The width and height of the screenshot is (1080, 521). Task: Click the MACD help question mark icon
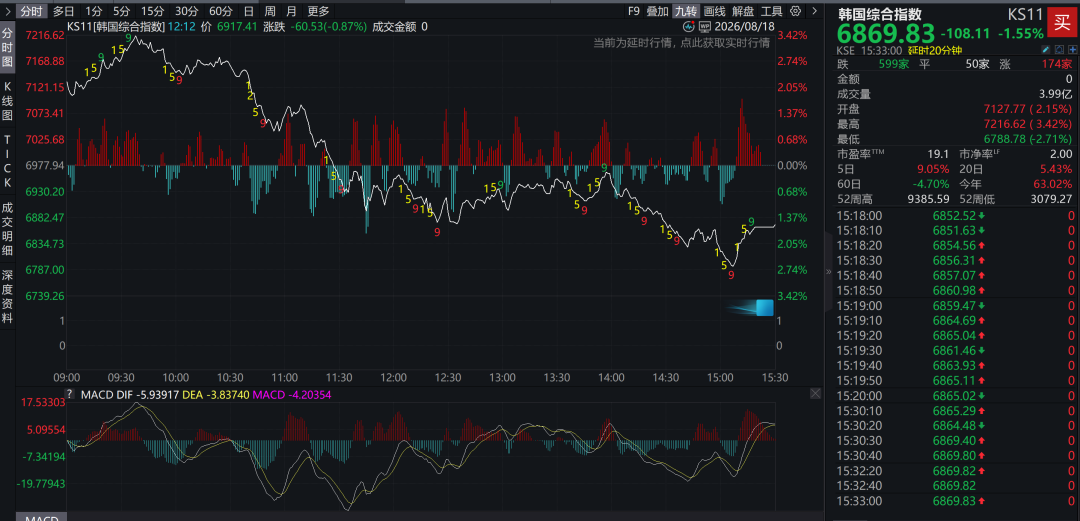70,394
